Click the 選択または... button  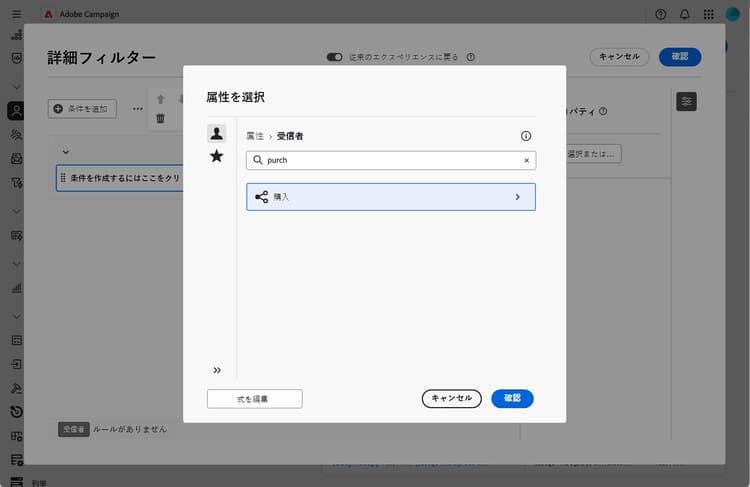click(x=593, y=154)
